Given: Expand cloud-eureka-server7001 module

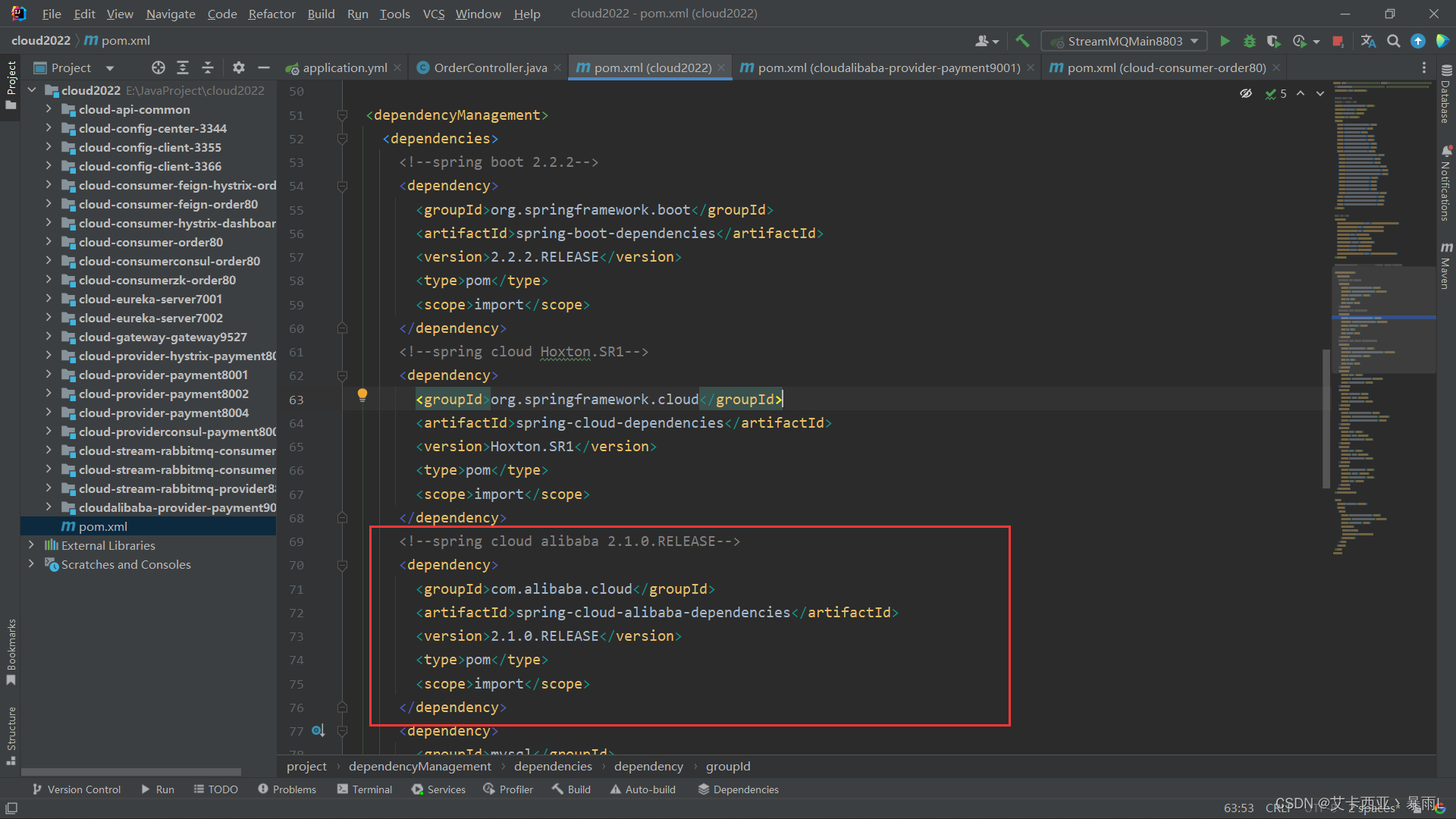Looking at the screenshot, I should [x=49, y=299].
